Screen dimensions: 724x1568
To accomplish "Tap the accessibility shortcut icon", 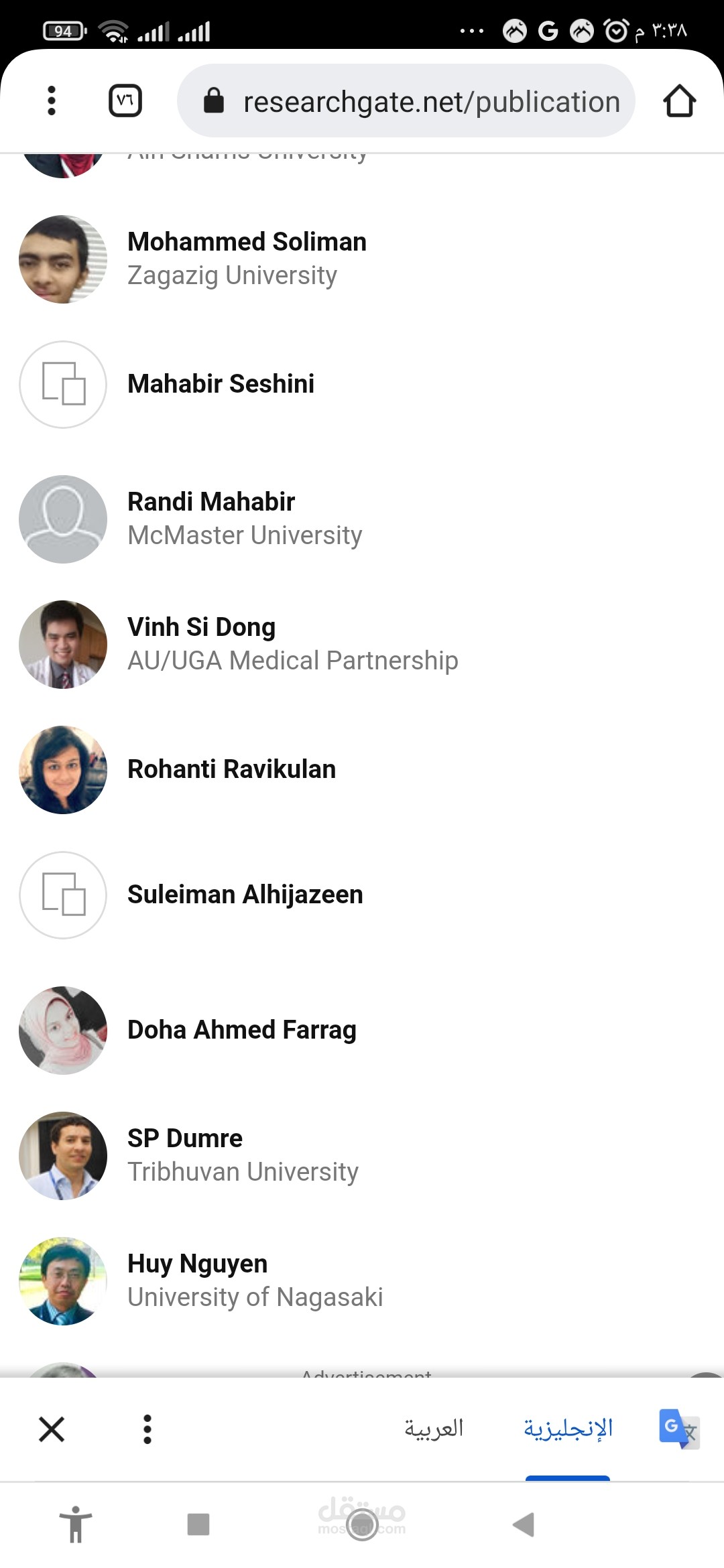I will 76,1524.
